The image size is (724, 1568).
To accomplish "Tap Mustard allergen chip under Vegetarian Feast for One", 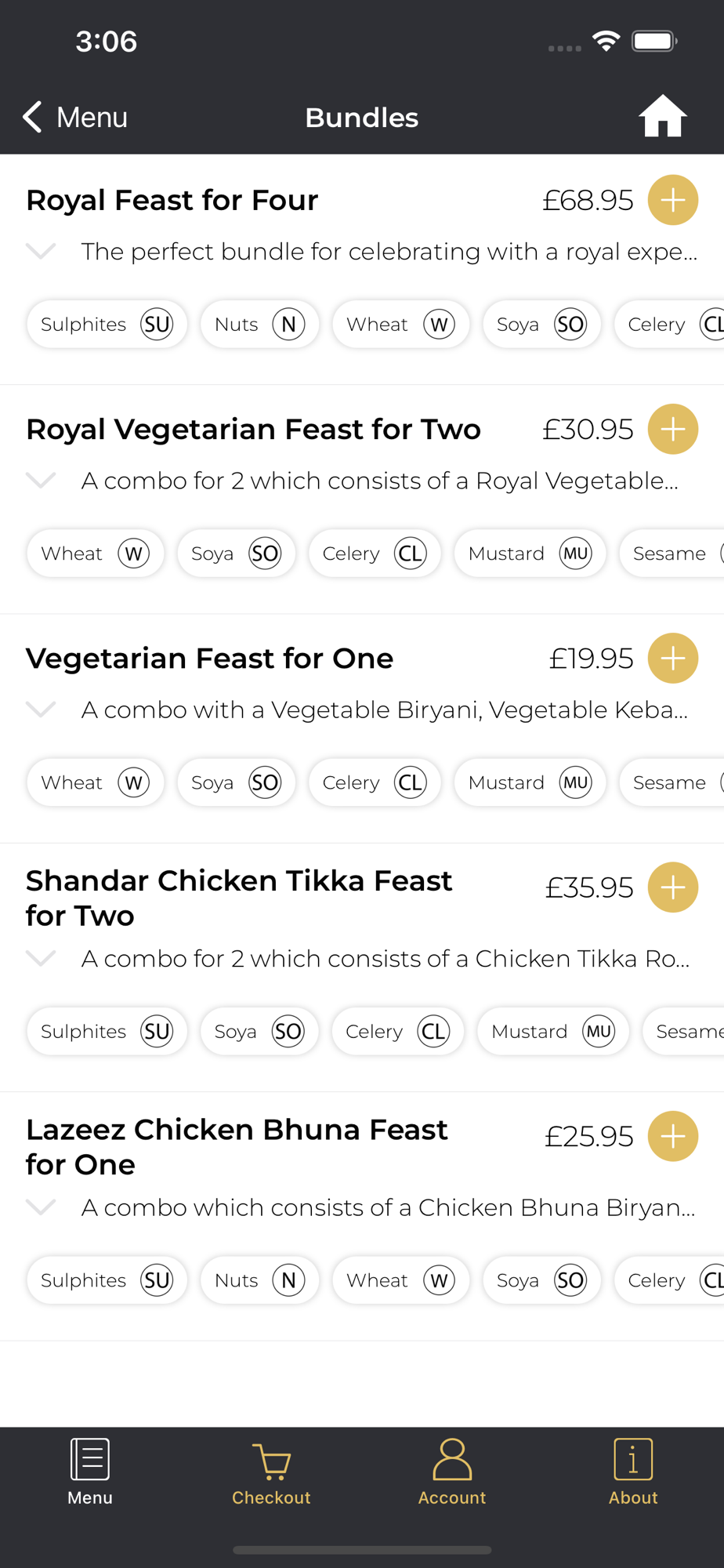I will click(x=530, y=782).
